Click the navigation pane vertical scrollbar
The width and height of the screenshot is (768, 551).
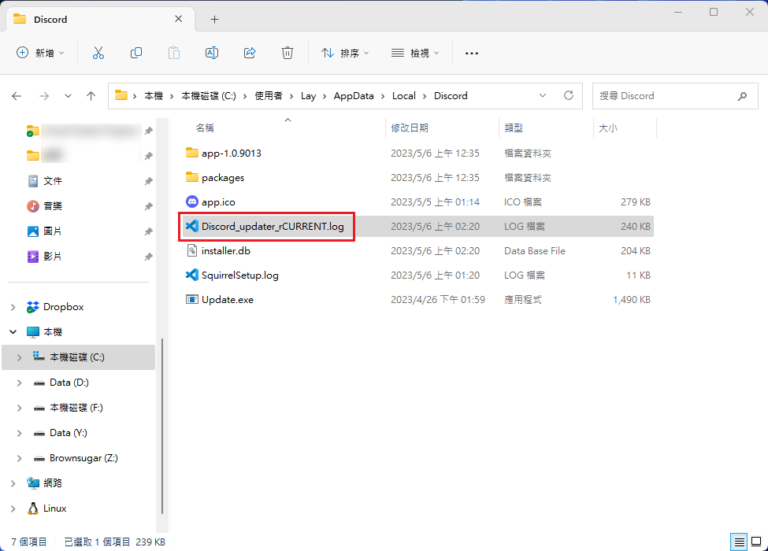(x=162, y=426)
